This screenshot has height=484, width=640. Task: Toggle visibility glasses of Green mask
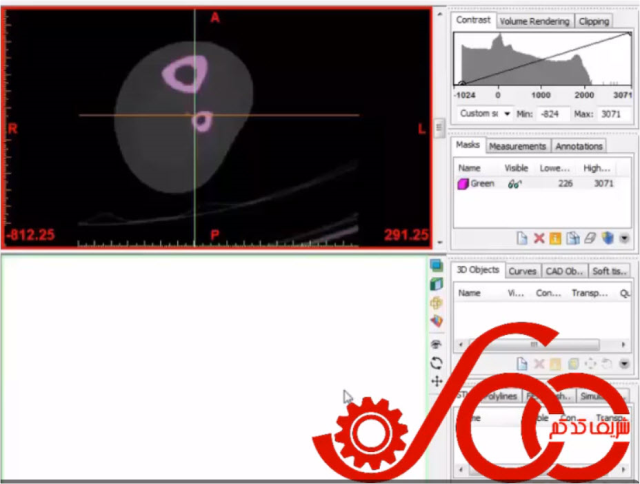[x=515, y=184]
